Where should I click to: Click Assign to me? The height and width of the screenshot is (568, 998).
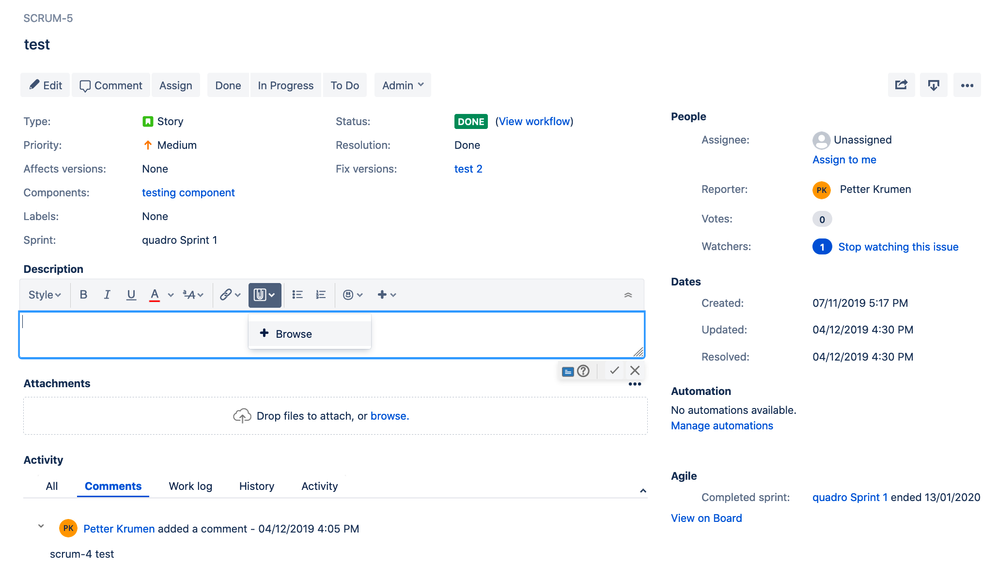click(844, 160)
